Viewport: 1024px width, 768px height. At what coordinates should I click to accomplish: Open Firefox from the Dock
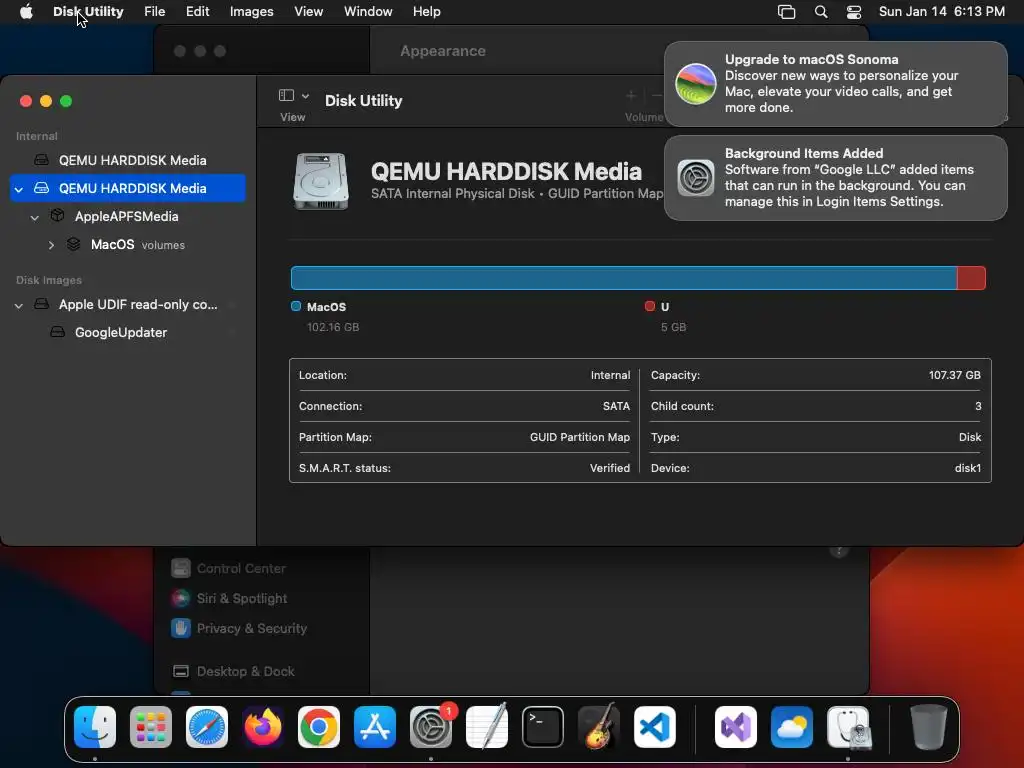pos(263,727)
